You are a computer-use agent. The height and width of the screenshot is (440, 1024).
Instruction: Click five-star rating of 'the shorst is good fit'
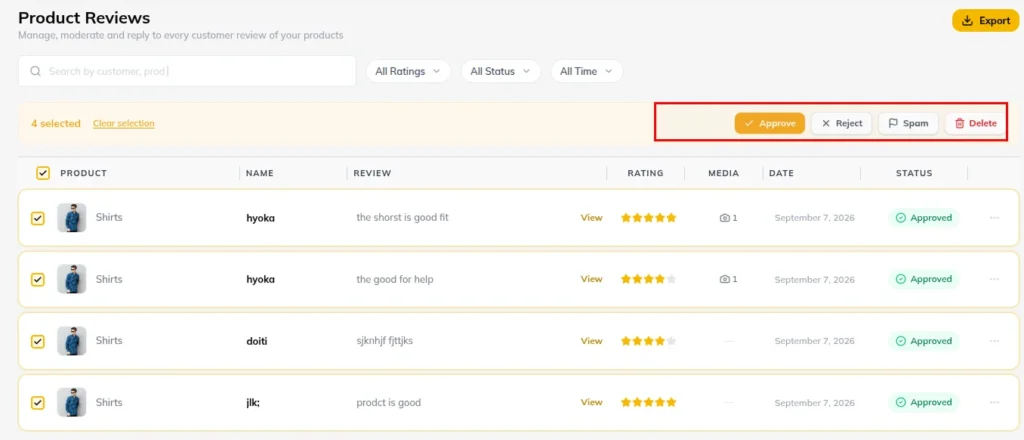[x=648, y=218]
